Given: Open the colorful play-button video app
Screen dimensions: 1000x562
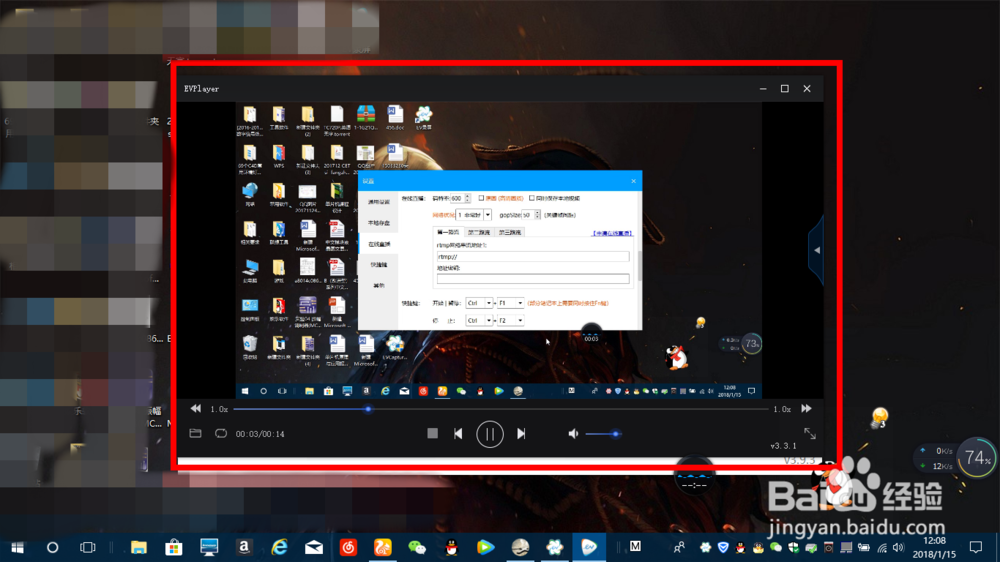Looking at the screenshot, I should pos(485,547).
